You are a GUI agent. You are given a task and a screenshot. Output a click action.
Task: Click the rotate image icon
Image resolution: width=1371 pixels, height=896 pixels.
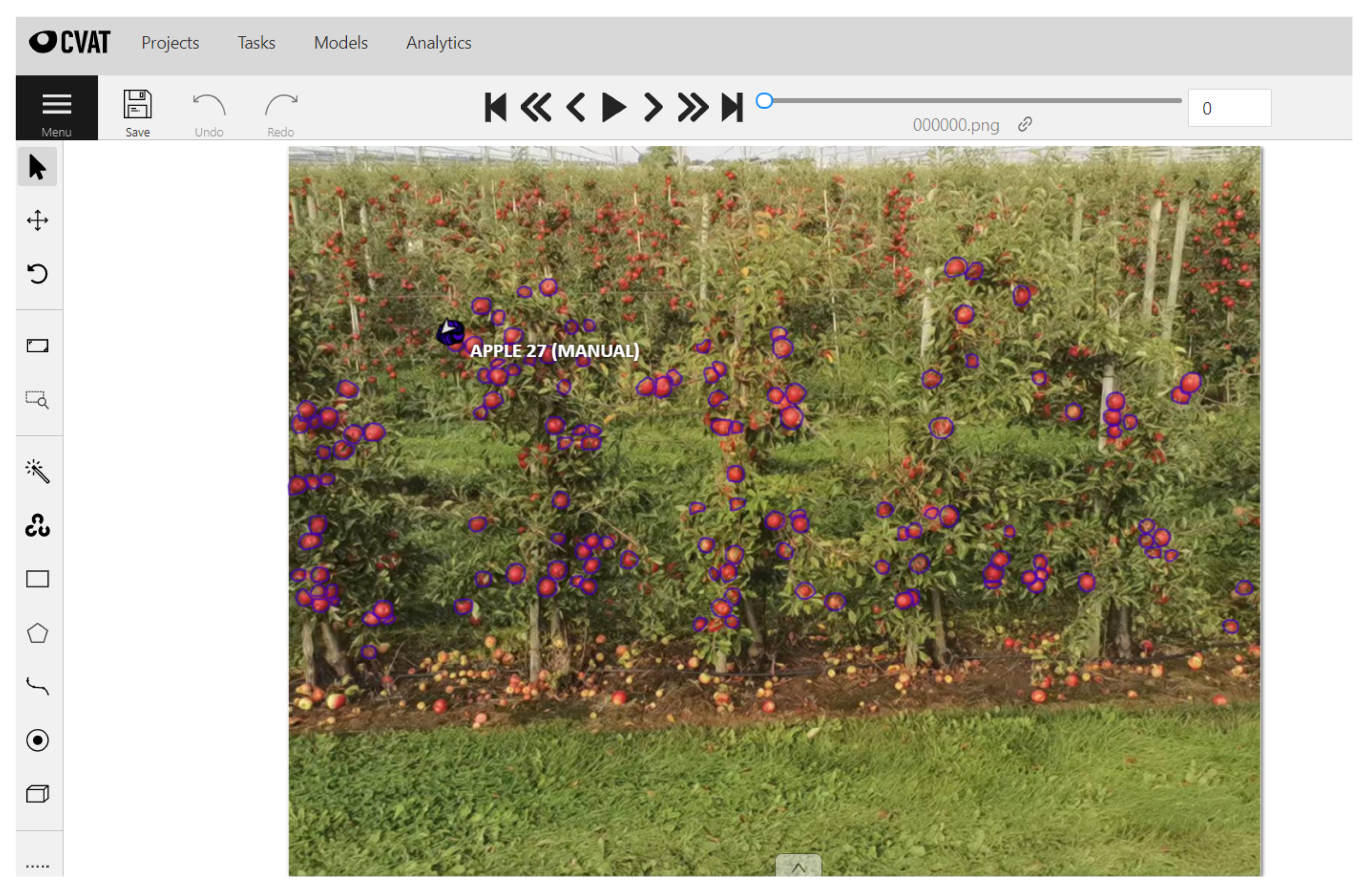coord(38,274)
